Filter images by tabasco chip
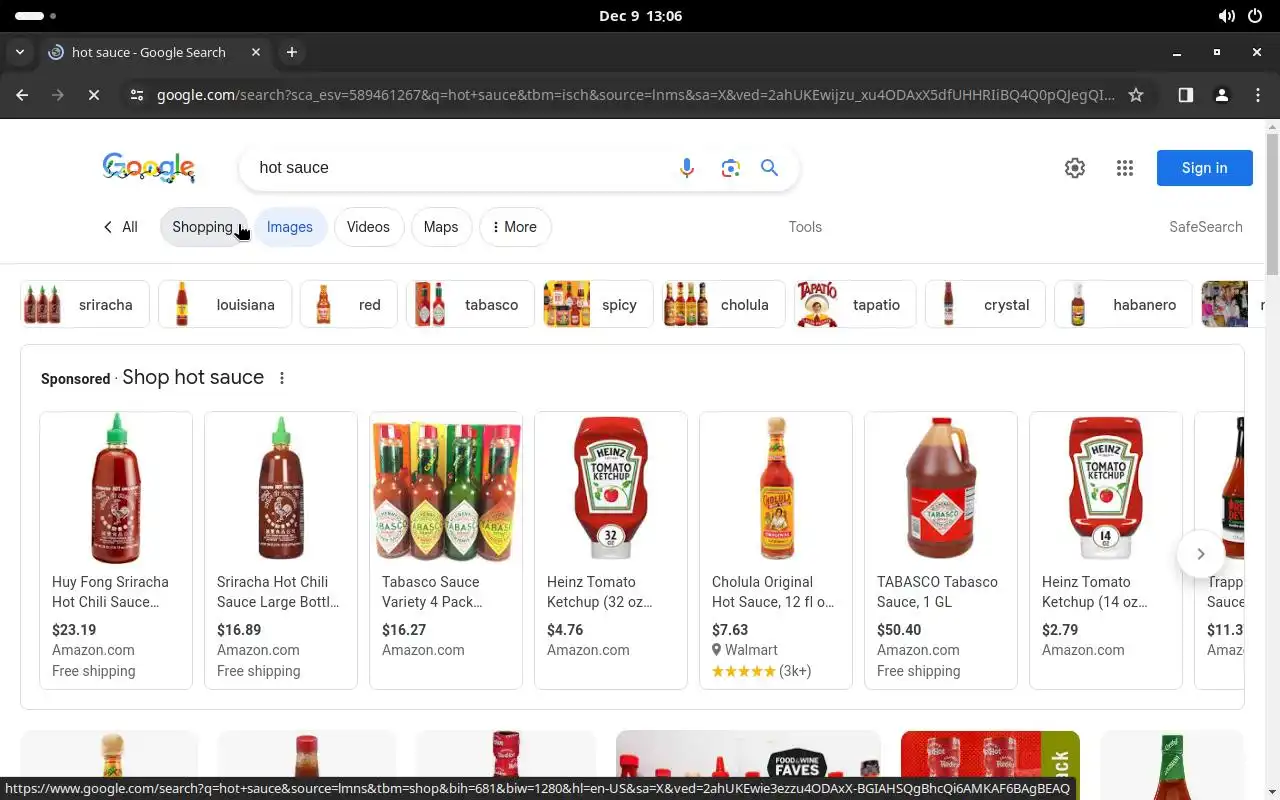The width and height of the screenshot is (1280, 800). pos(471,305)
